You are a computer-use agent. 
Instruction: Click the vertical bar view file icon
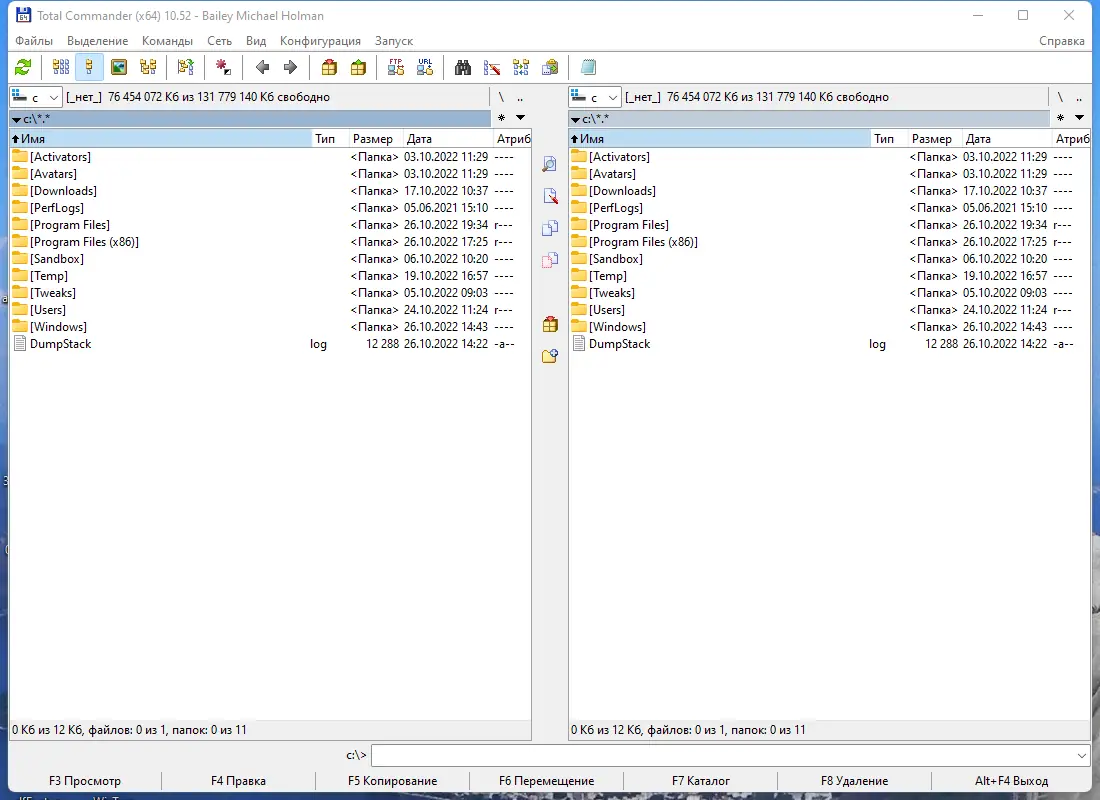tap(550, 164)
